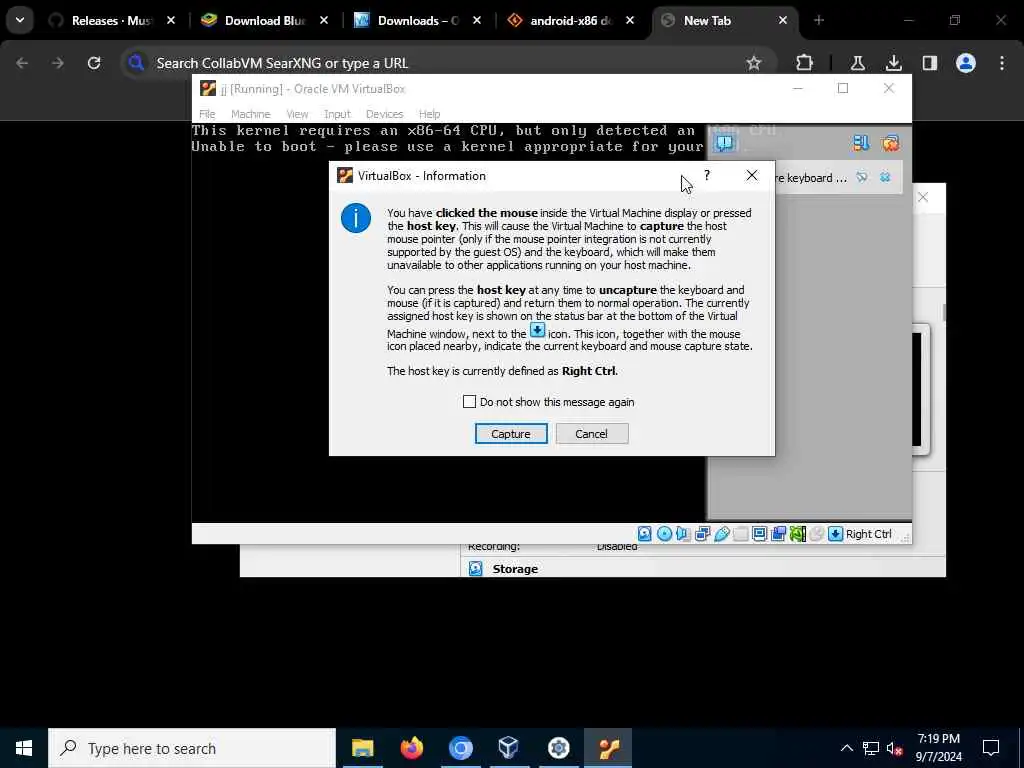Viewport: 1024px width, 768px height.
Task: Open the Input menu
Action: pyautogui.click(x=337, y=114)
